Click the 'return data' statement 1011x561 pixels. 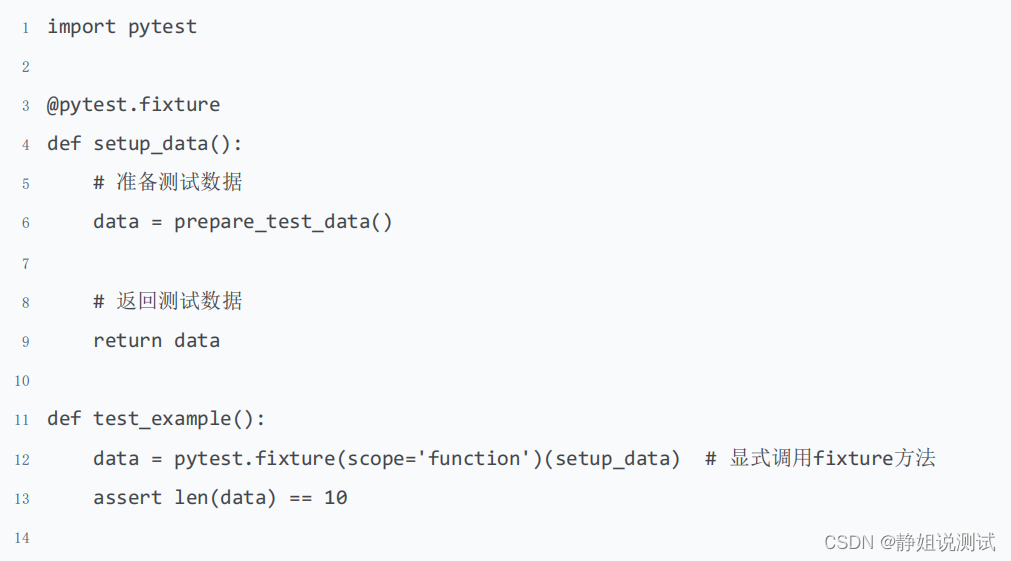[x=156, y=341]
